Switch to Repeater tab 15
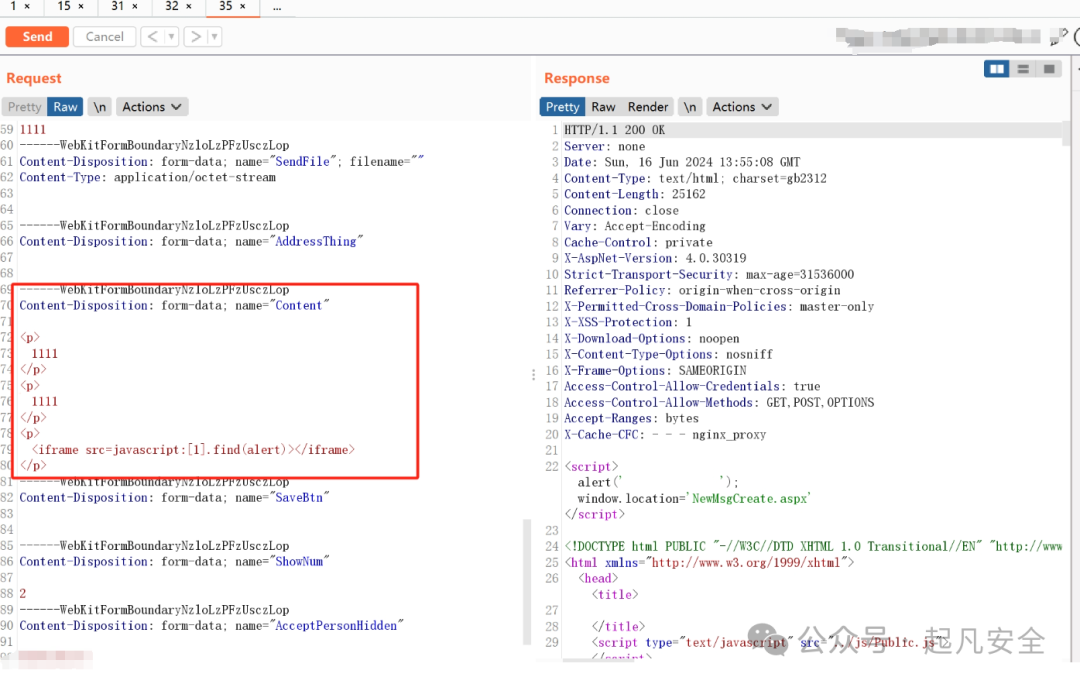1080x684 pixels. click(x=63, y=6)
